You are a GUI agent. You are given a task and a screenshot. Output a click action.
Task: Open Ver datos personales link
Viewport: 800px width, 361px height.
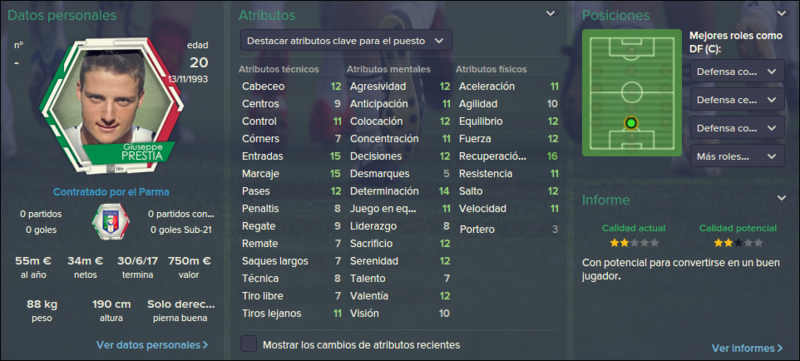152,345
